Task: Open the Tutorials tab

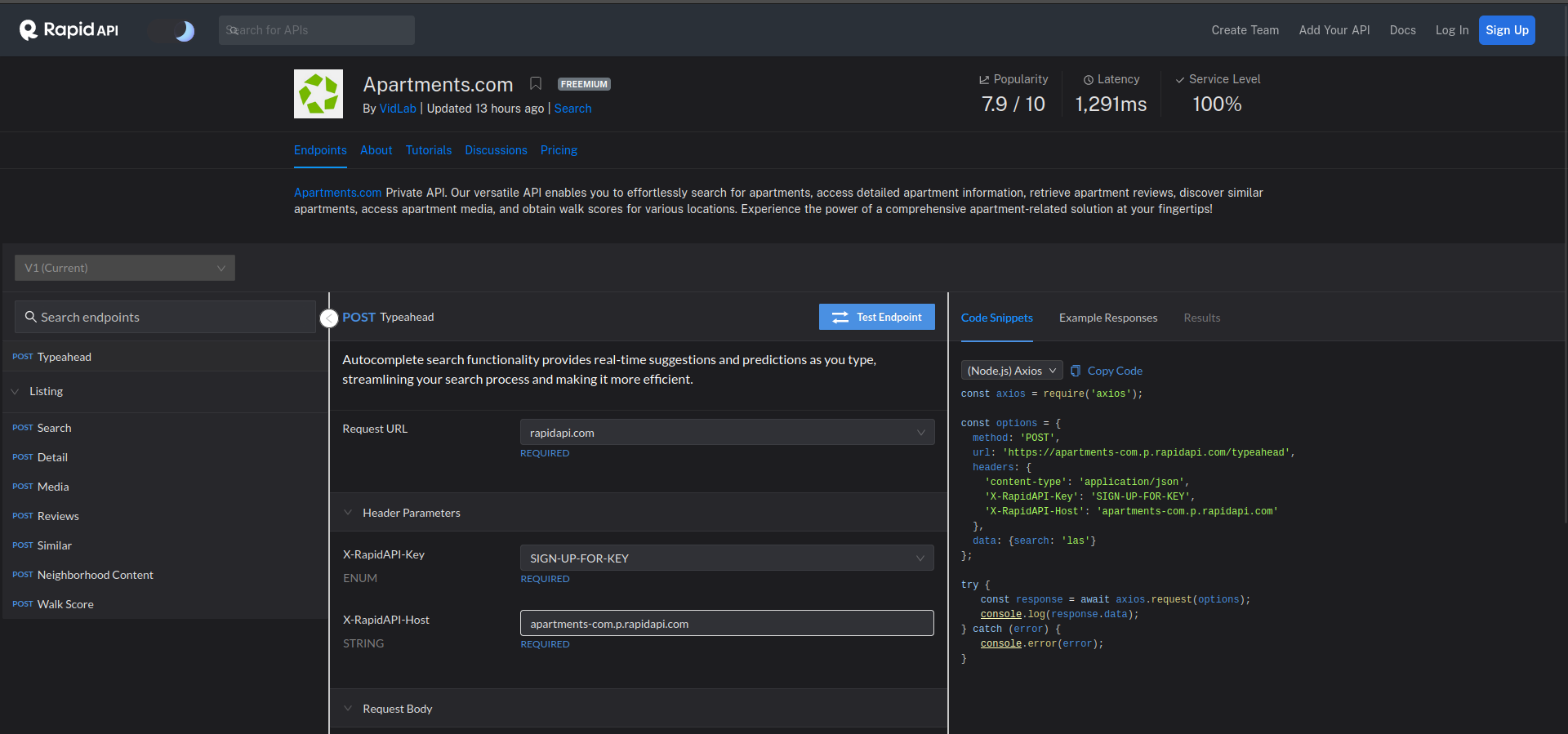Action: 429,150
